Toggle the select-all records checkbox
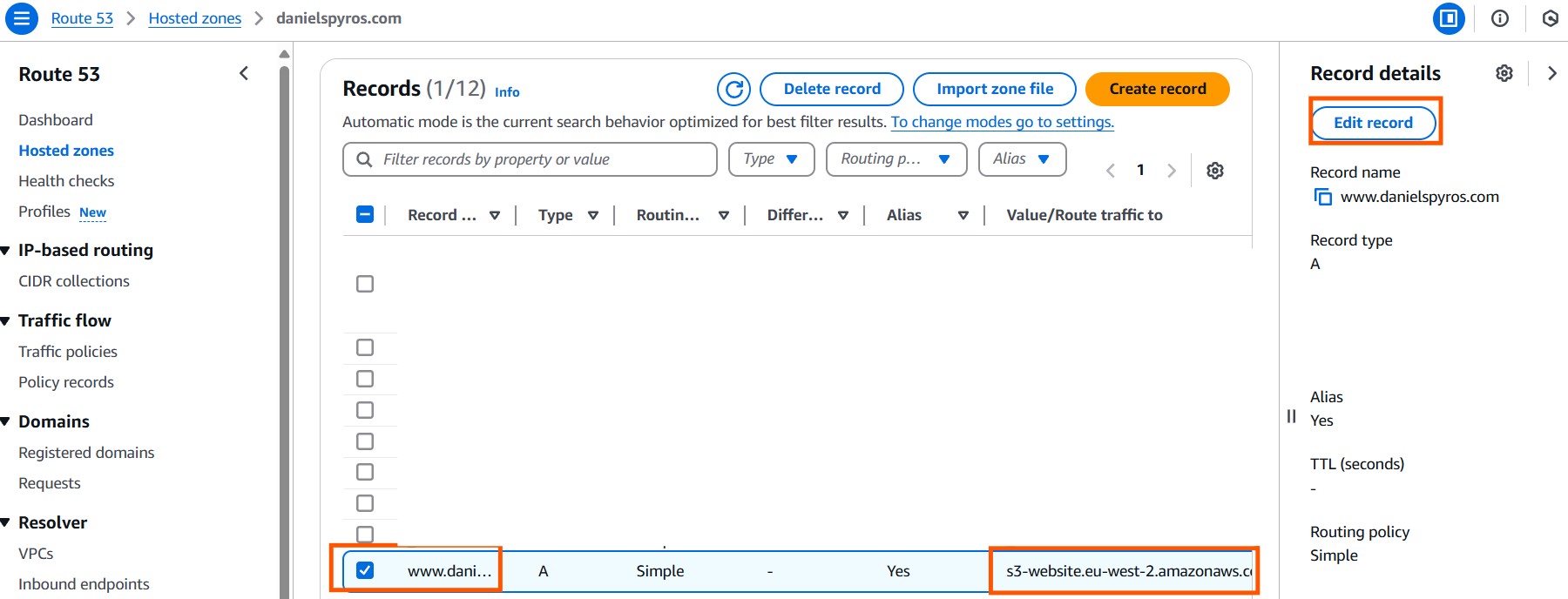 (x=365, y=214)
